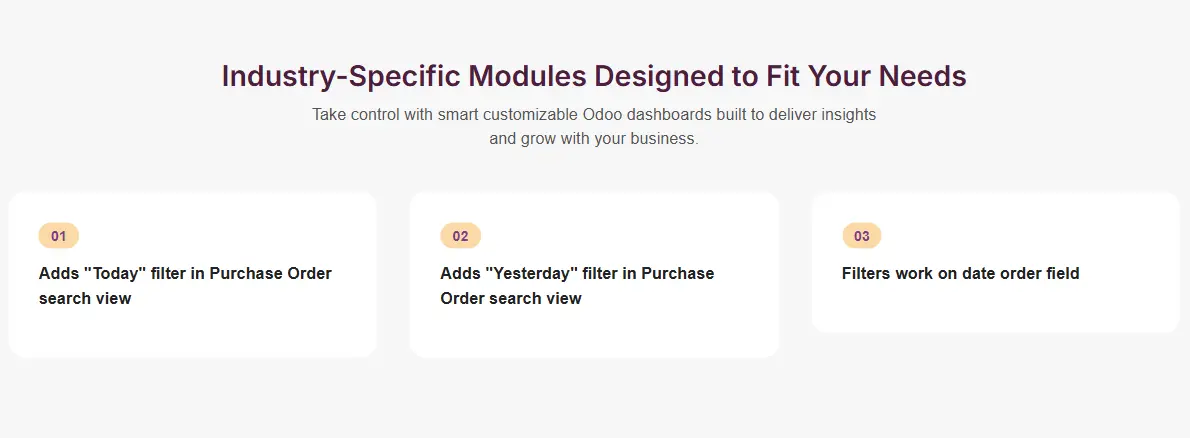Viewport: 1190px width, 438px height.
Task: Click the "Industry-Specific Modules" main heading
Action: (x=594, y=76)
